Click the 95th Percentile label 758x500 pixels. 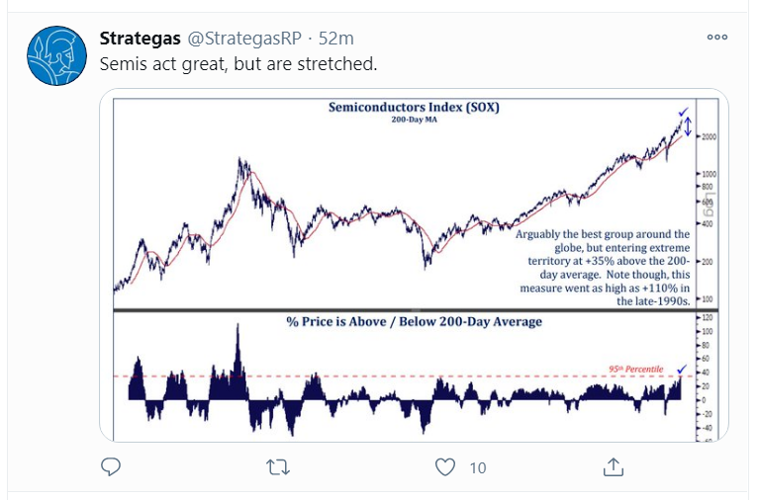635,369
